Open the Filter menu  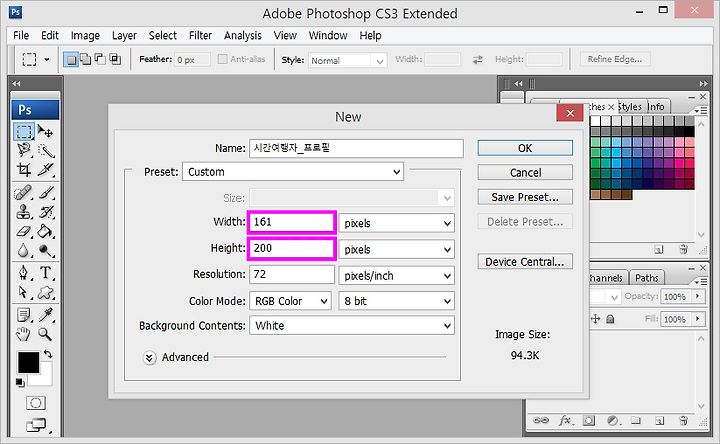click(x=200, y=35)
